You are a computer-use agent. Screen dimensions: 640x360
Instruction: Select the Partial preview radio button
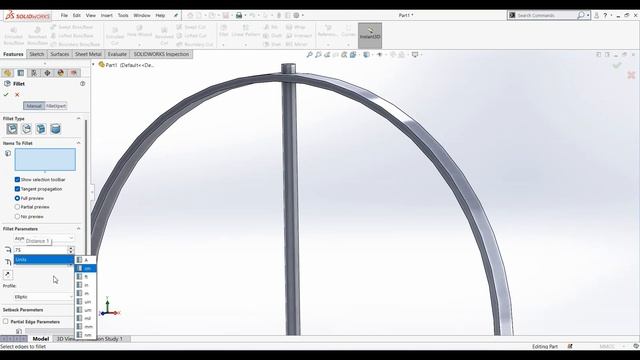coord(17,207)
